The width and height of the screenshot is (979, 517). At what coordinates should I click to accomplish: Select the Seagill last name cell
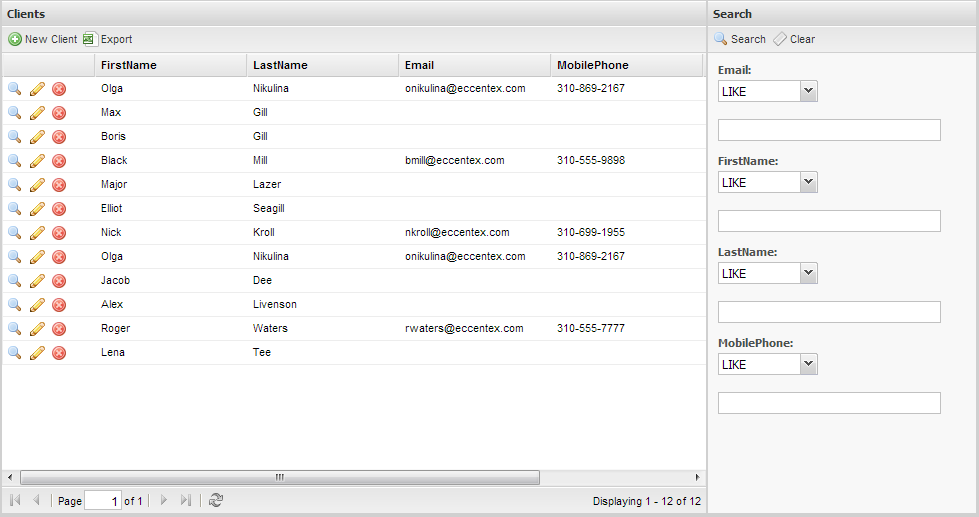(268, 209)
